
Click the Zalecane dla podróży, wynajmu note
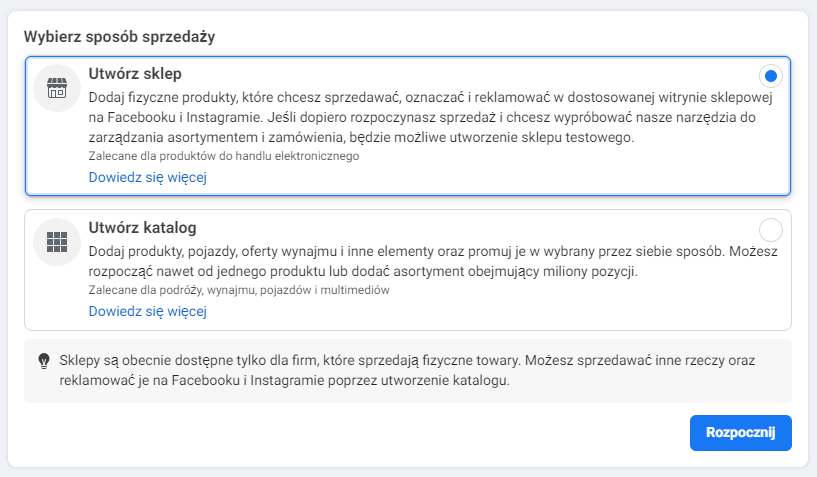239,290
